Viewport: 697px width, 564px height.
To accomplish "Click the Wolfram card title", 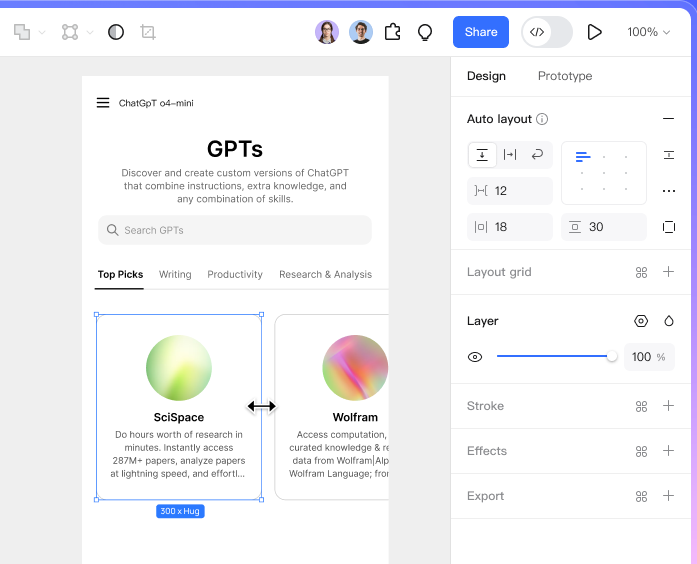I will coord(355,417).
